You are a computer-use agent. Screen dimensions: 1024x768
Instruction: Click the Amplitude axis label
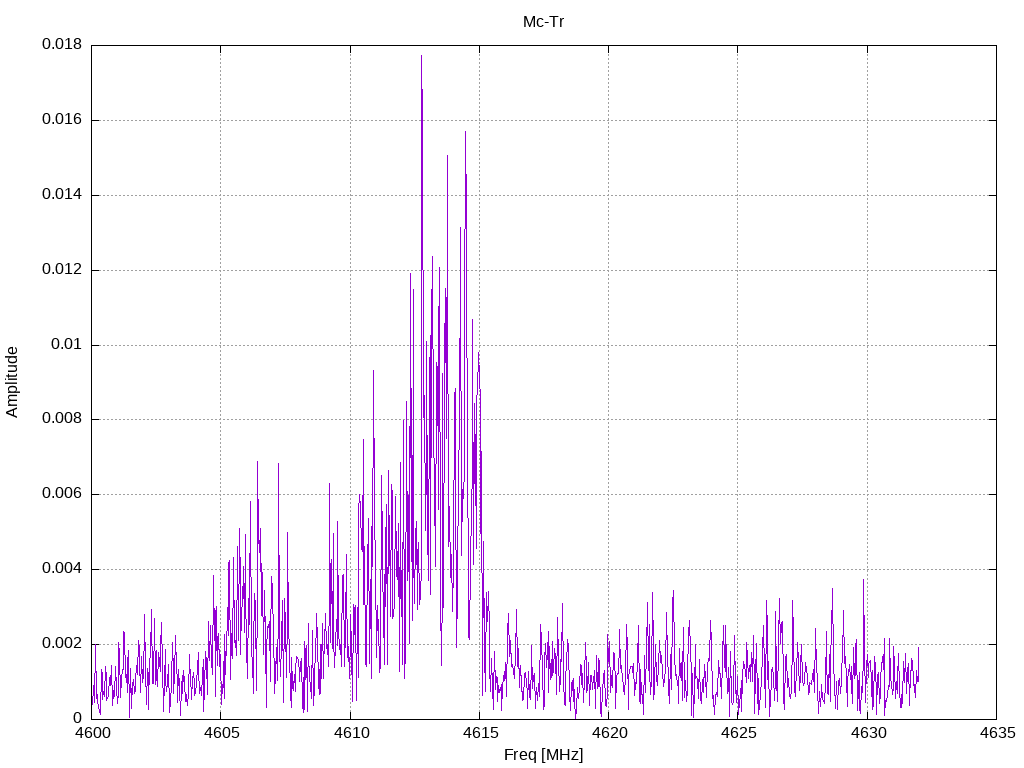click(x=12, y=382)
